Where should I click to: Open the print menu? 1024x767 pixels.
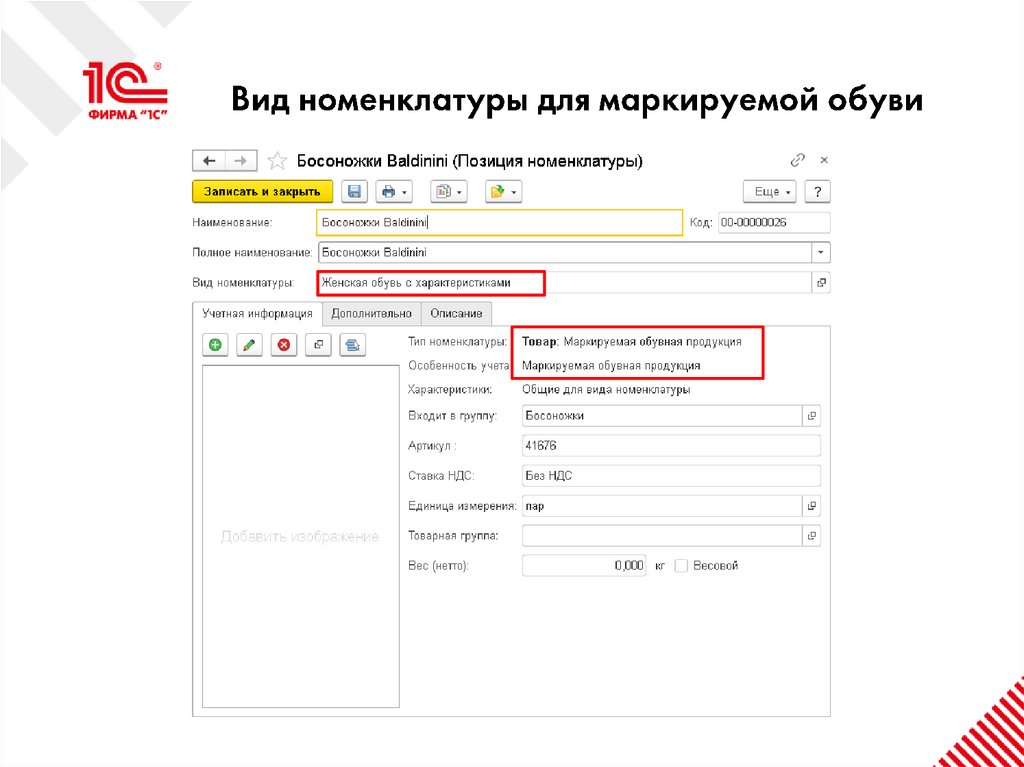[394, 192]
